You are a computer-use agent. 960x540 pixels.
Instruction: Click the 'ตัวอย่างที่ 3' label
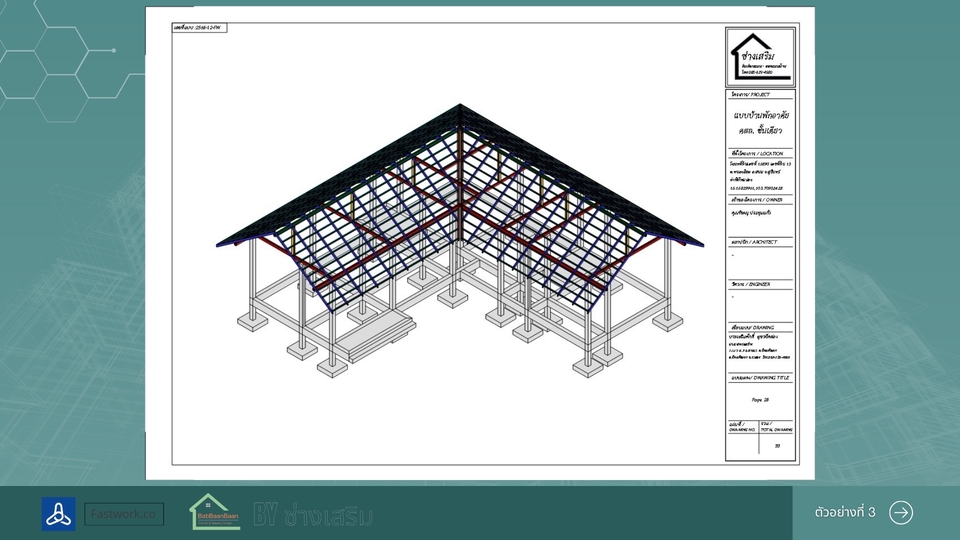pos(845,513)
